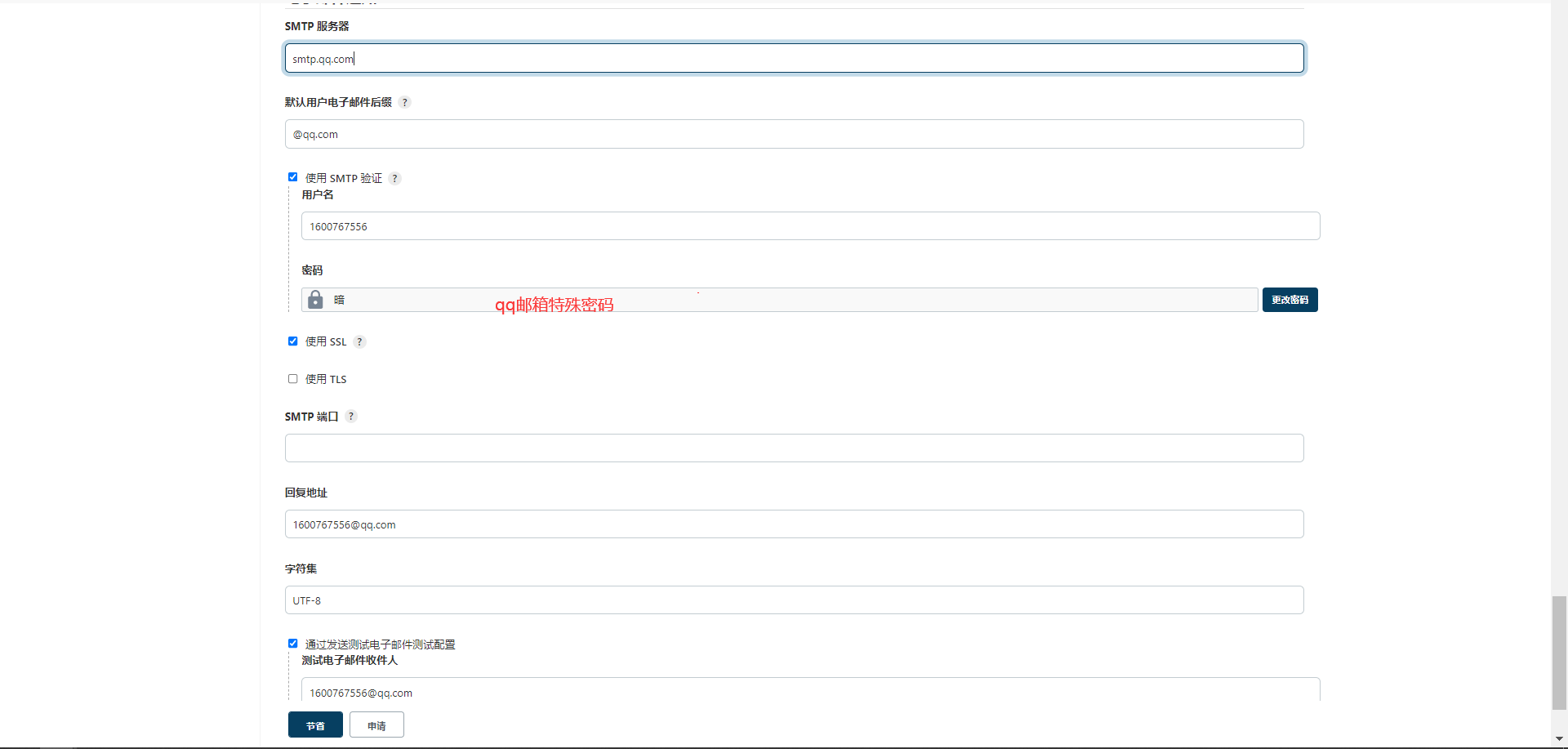Click the 通过发送测试电子邮件测试配置 label
Viewport: 1568px width, 749px height.
[x=381, y=644]
